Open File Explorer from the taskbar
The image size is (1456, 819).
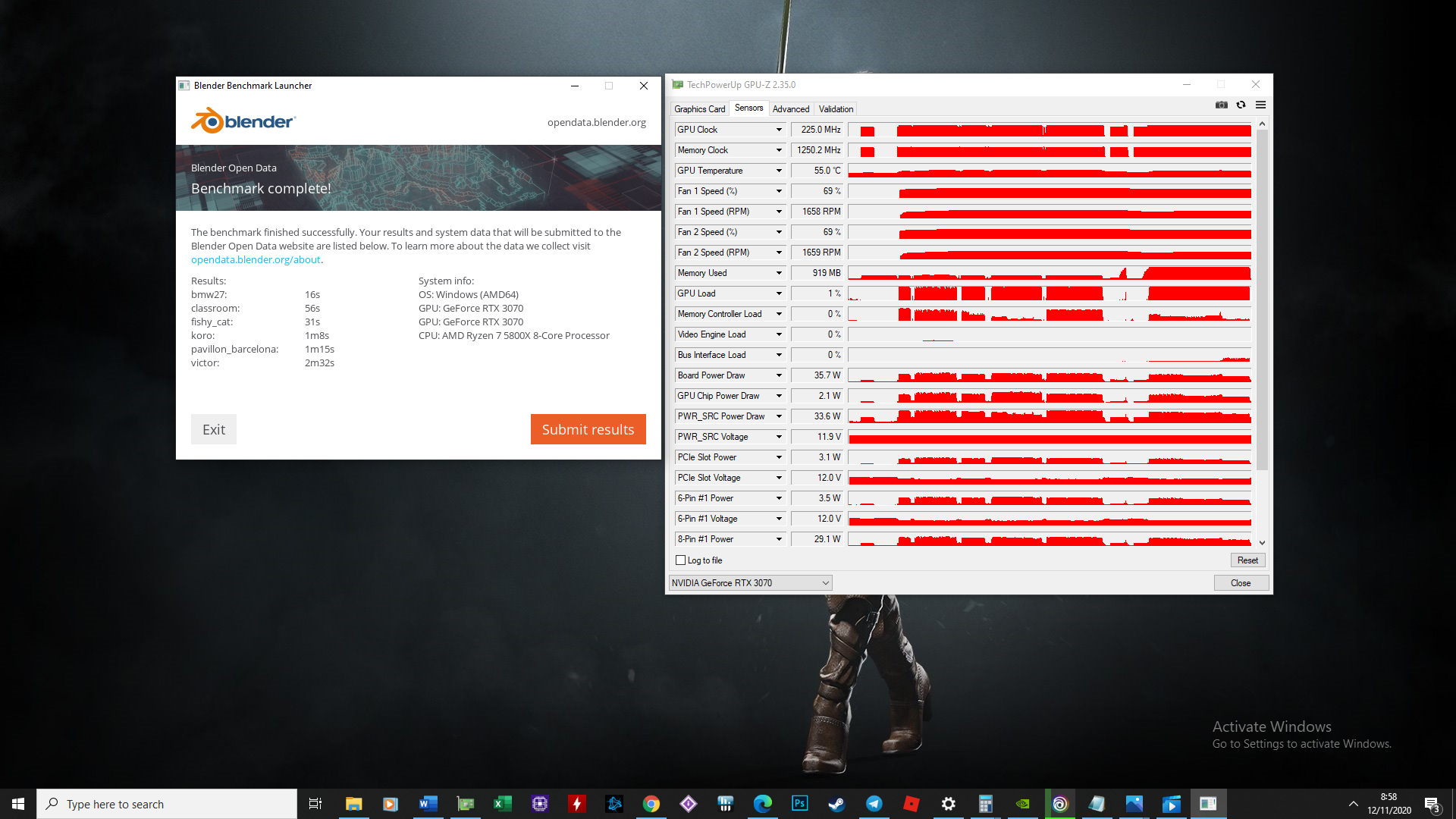tap(353, 804)
